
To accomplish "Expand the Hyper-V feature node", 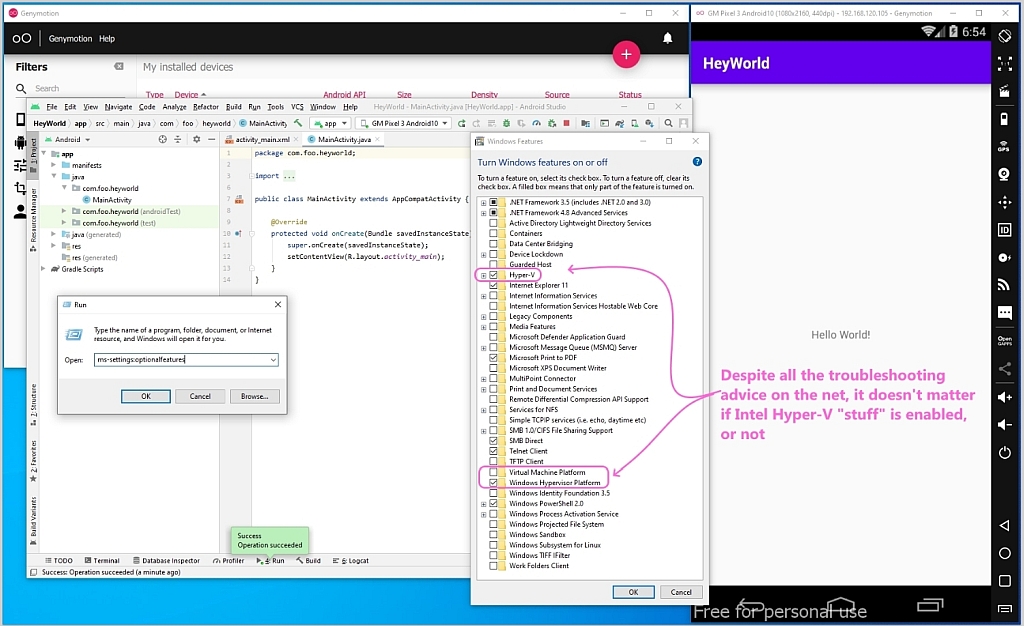I will click(x=483, y=275).
